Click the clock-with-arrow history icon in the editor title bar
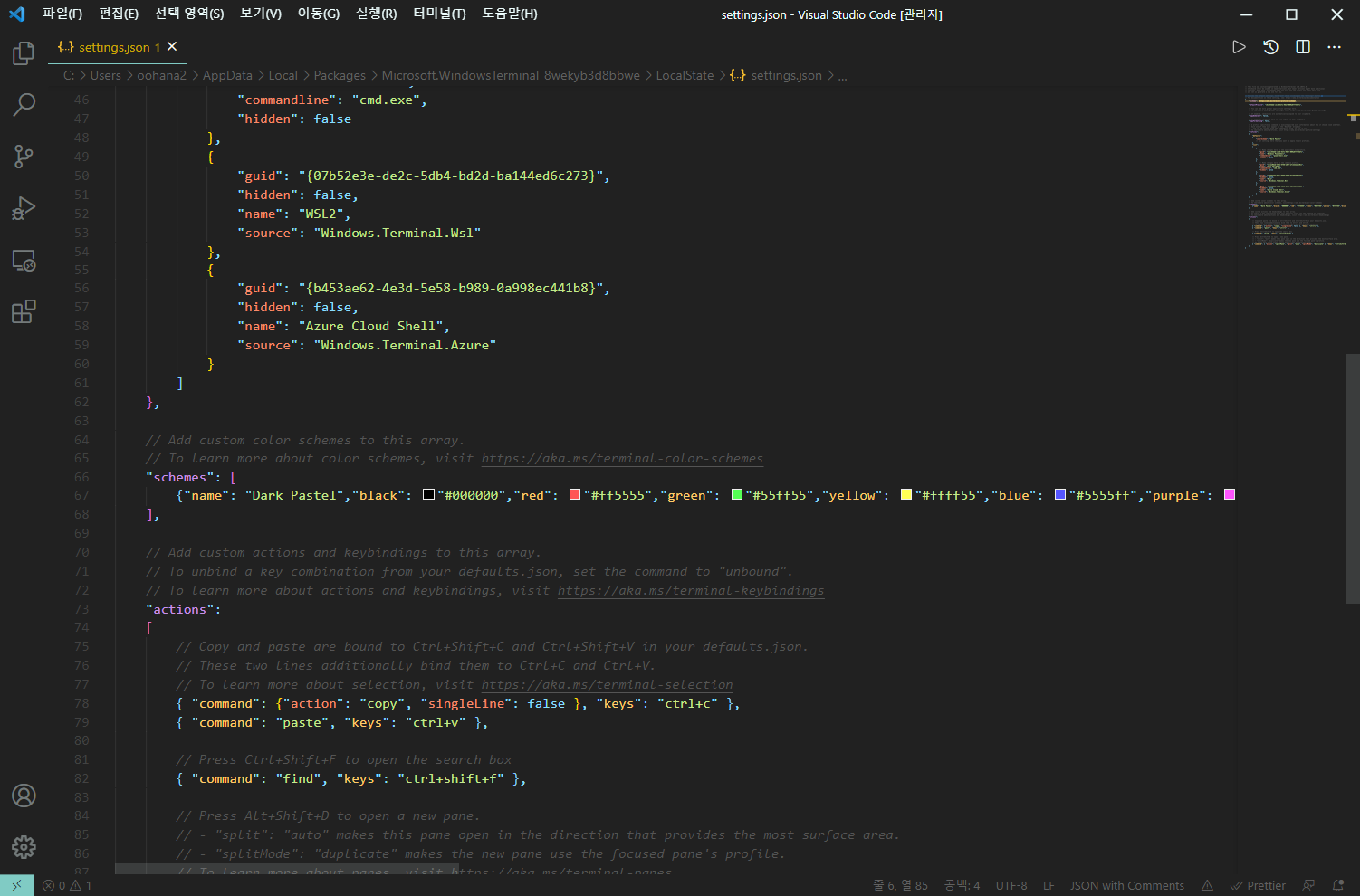Image resolution: width=1360 pixels, height=896 pixels. tap(1271, 47)
